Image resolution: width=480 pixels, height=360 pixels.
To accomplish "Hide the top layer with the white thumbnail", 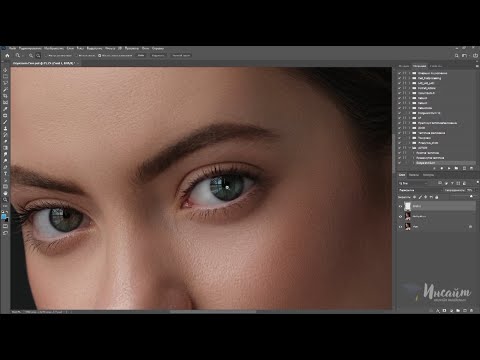I will (401, 206).
